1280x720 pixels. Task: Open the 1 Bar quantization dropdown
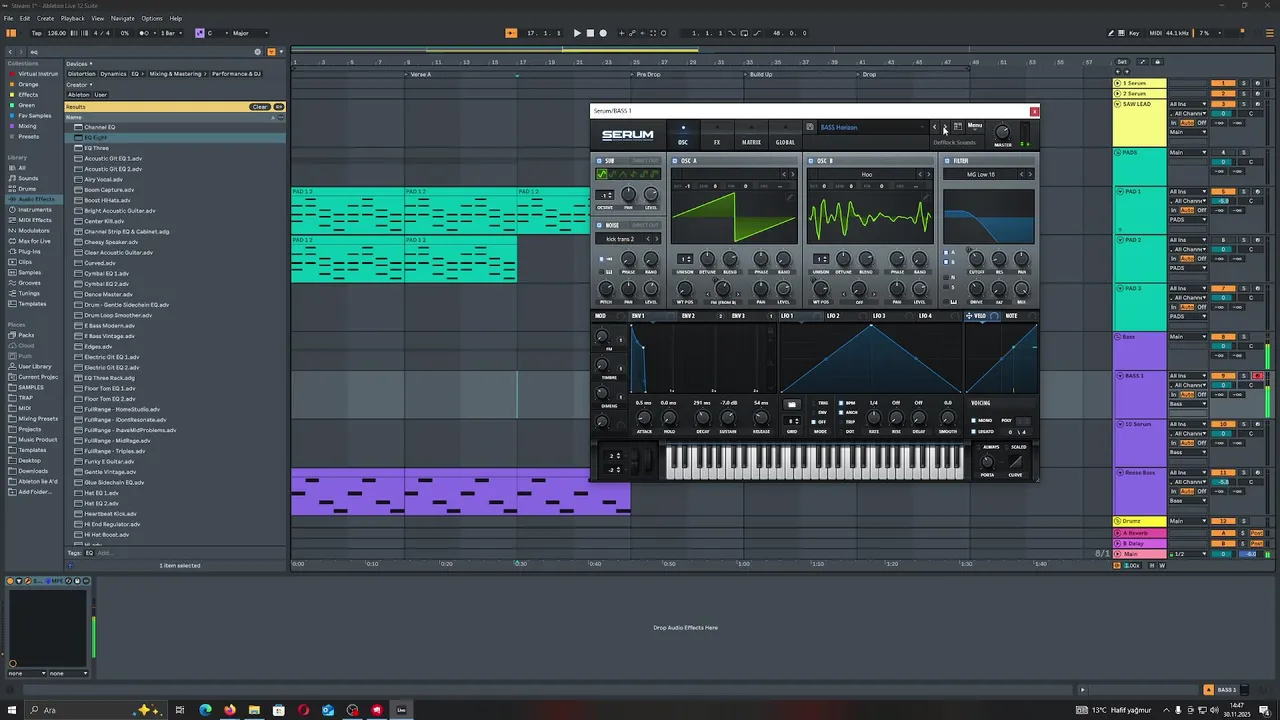point(171,33)
